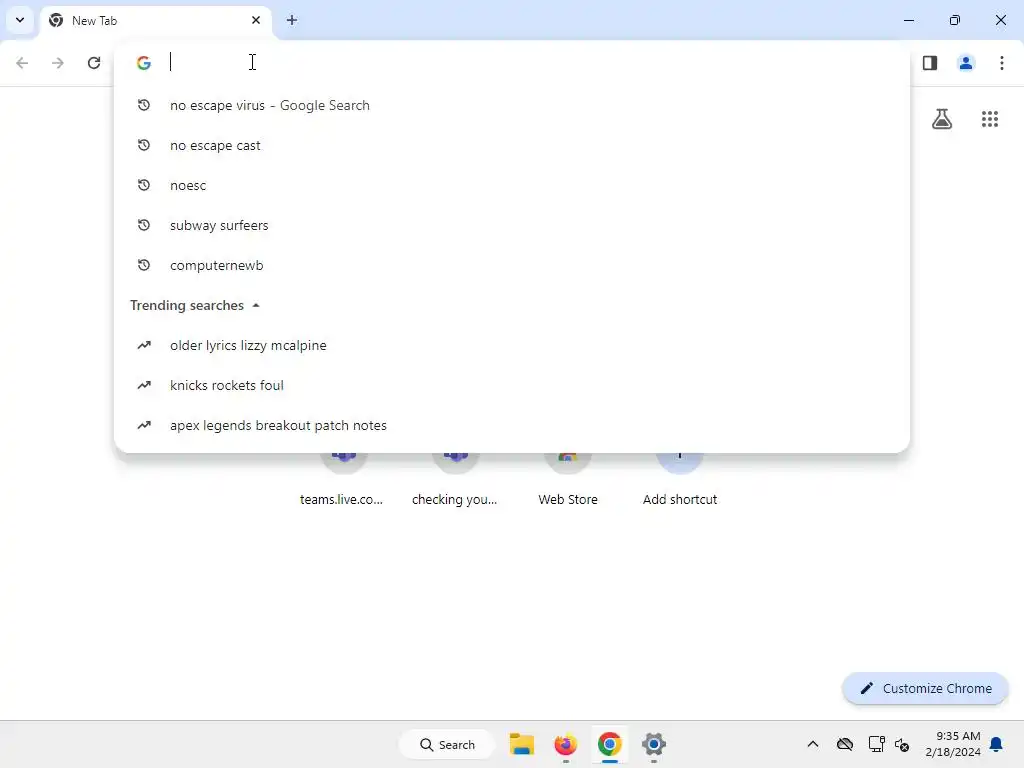Collapse the Trending searches section
The height and width of the screenshot is (768, 1024).
256,306
